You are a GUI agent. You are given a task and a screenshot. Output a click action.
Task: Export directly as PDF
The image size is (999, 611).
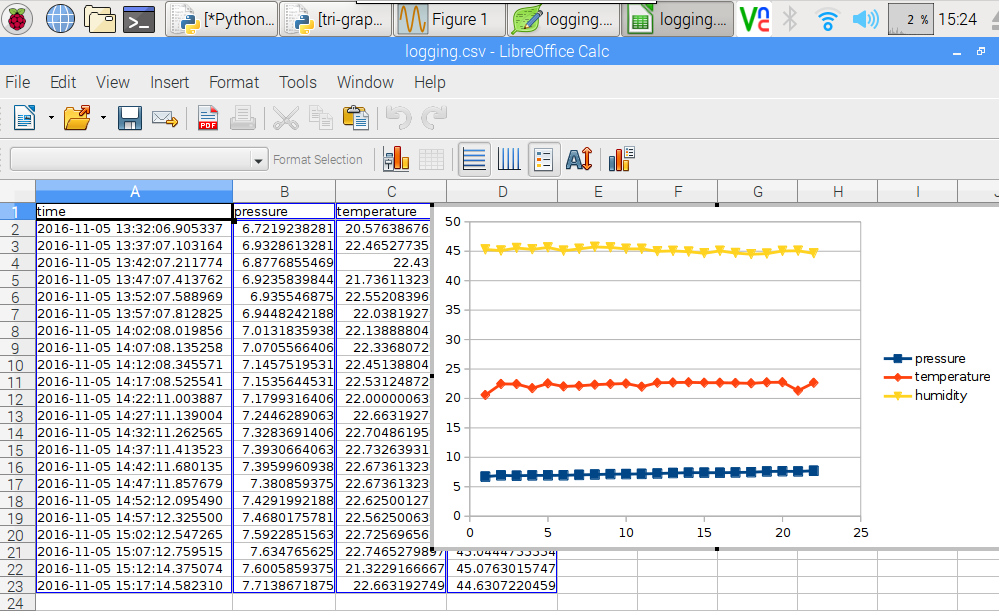[208, 119]
